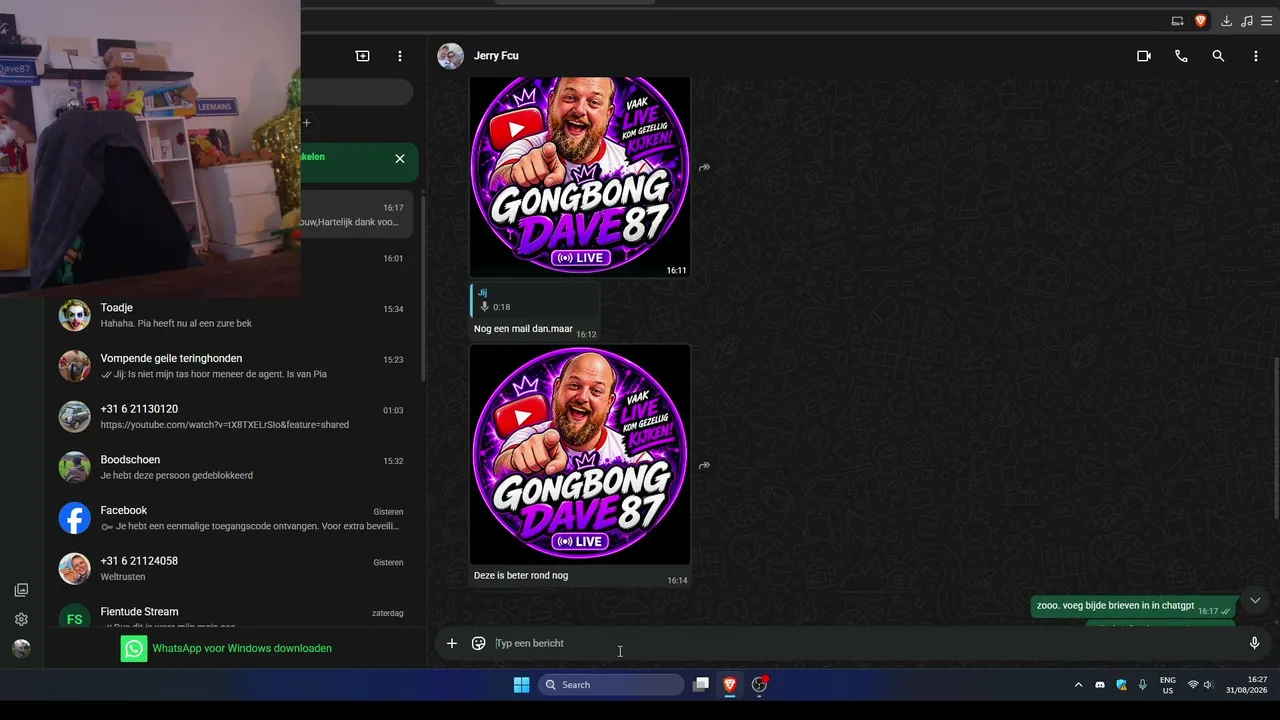Click the taskbar Search box
The height and width of the screenshot is (720, 1280).
(x=611, y=685)
